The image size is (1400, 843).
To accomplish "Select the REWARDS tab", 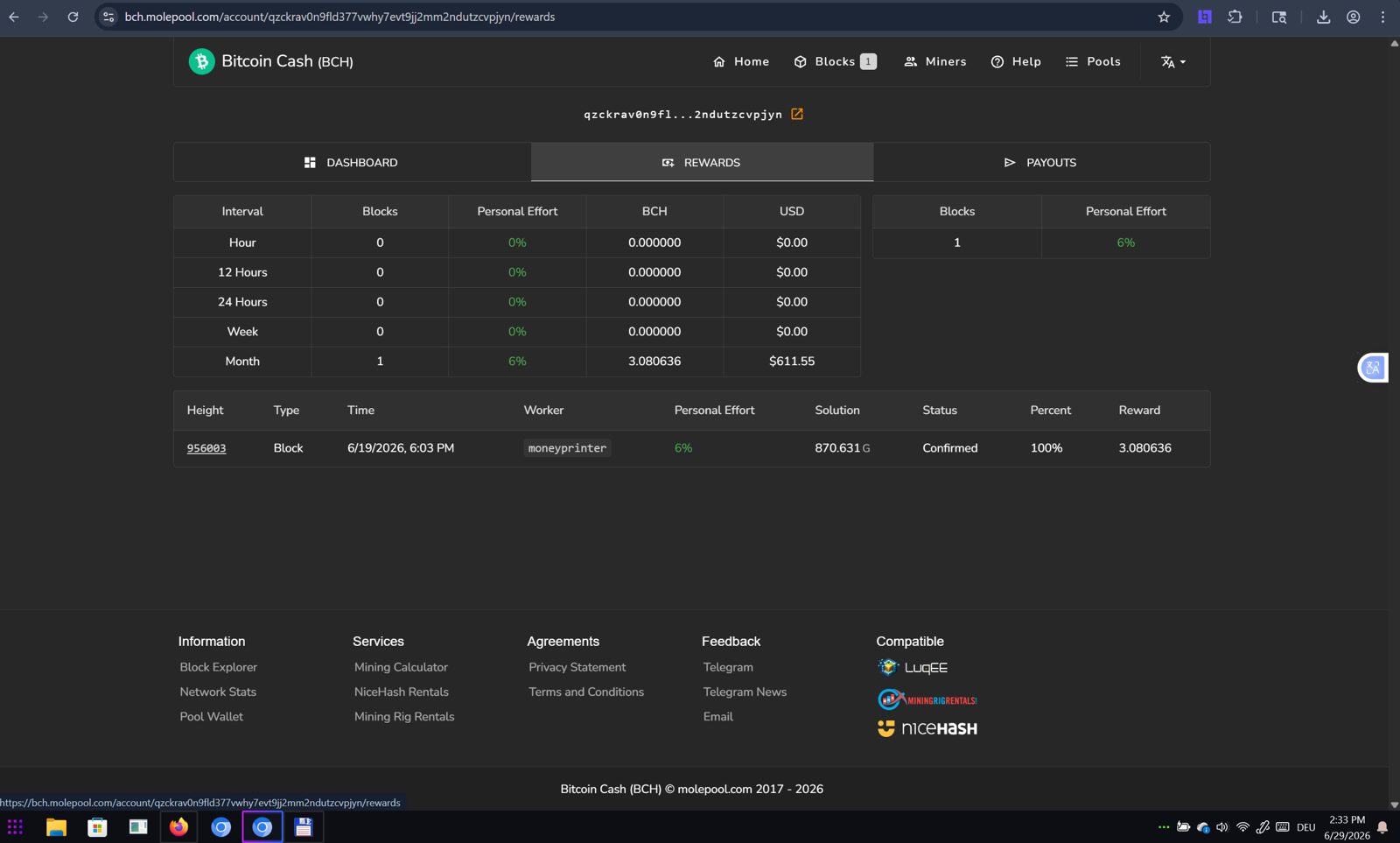I will tap(702, 162).
